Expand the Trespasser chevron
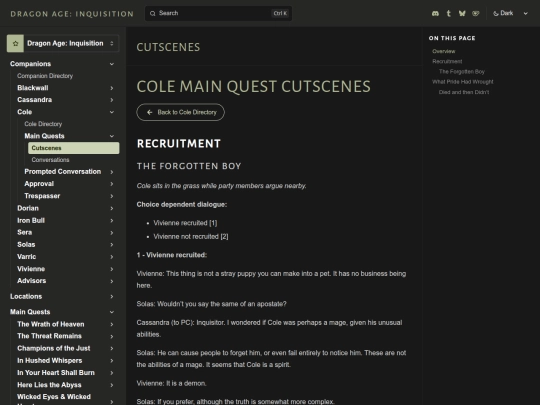This screenshot has width=540, height=405. pos(112,196)
